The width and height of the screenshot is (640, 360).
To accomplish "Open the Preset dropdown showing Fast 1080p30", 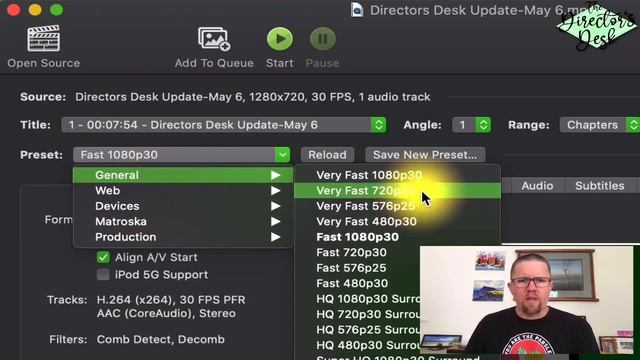I will click(182, 155).
